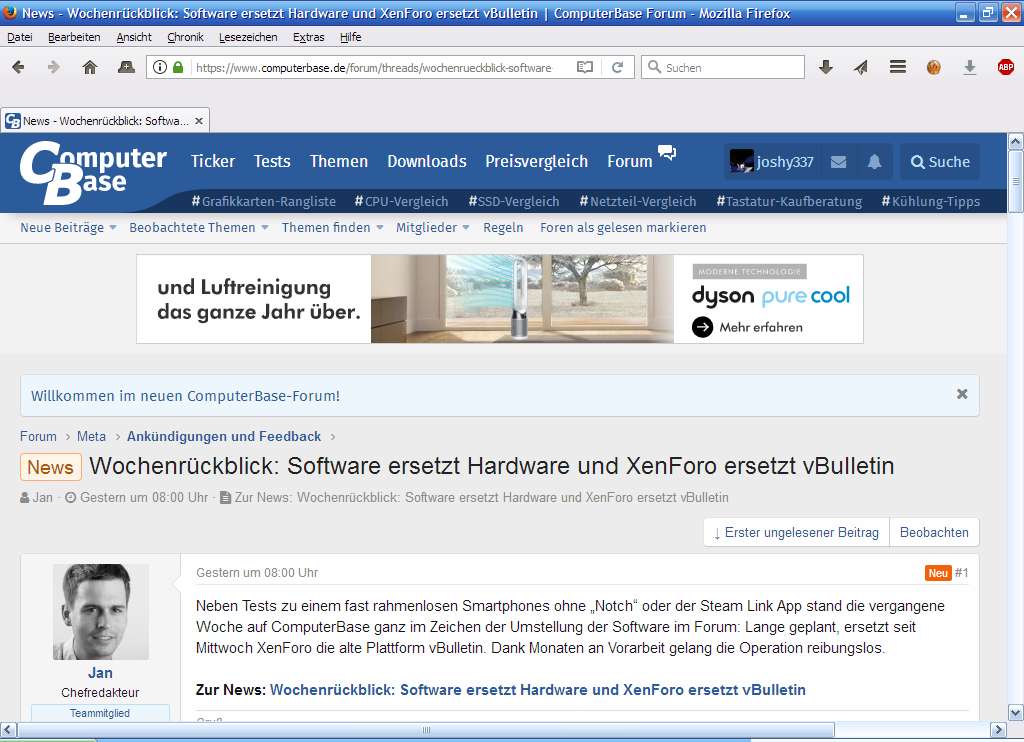Open the downloads panel gray arrow

(970, 67)
